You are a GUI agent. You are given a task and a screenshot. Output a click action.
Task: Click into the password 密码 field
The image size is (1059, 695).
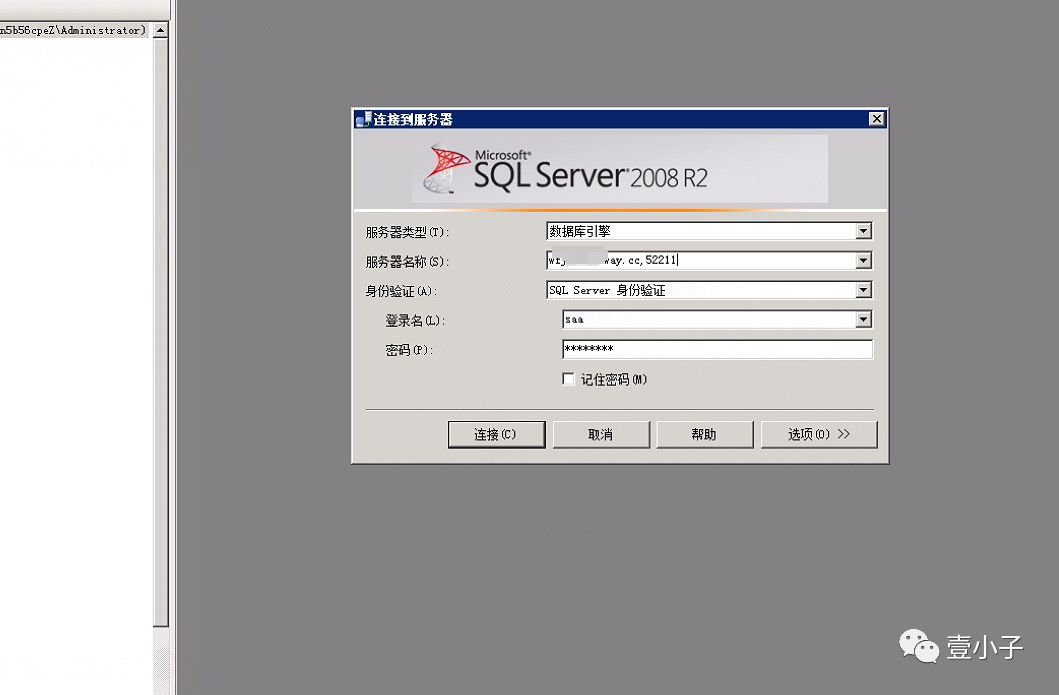coord(717,349)
